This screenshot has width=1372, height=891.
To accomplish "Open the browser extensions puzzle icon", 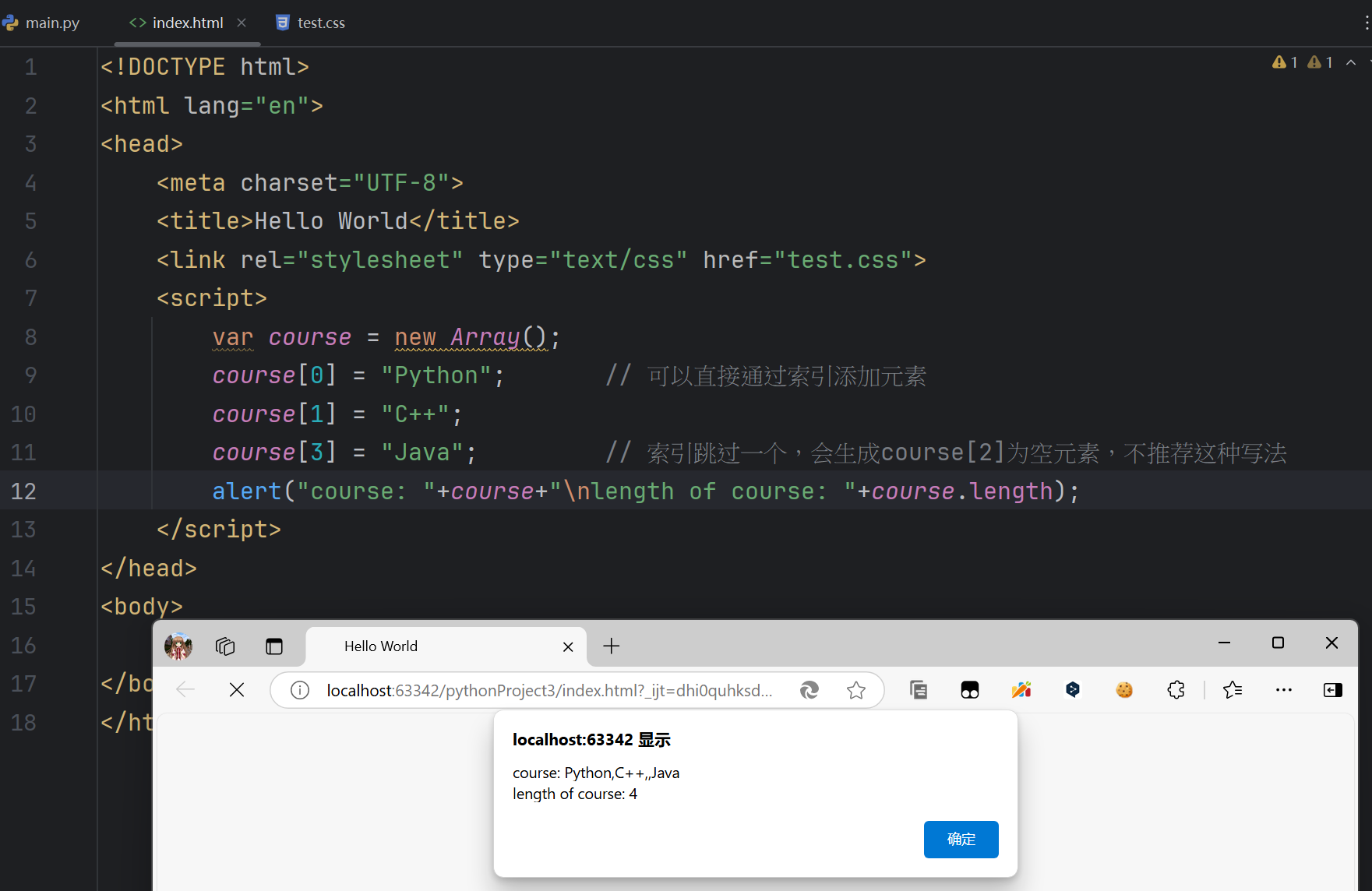I will pyautogui.click(x=1176, y=690).
